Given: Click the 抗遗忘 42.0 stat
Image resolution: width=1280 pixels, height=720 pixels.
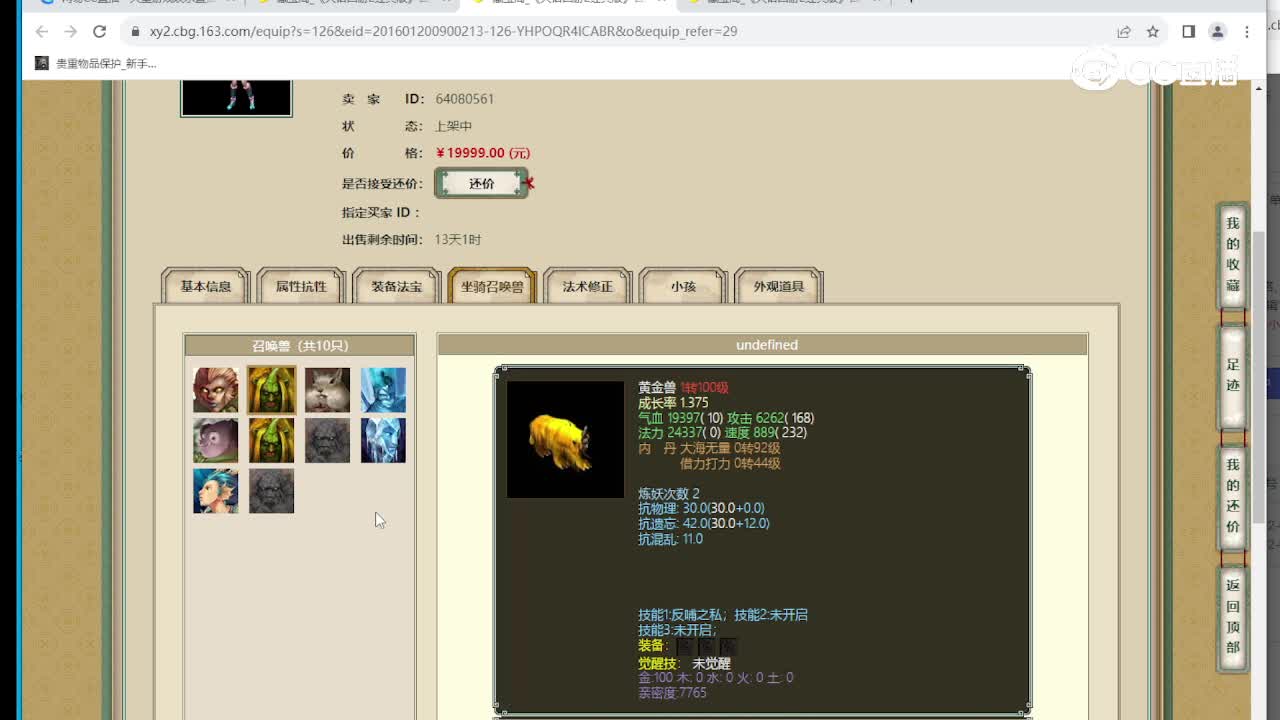Looking at the screenshot, I should pyautogui.click(x=704, y=523).
